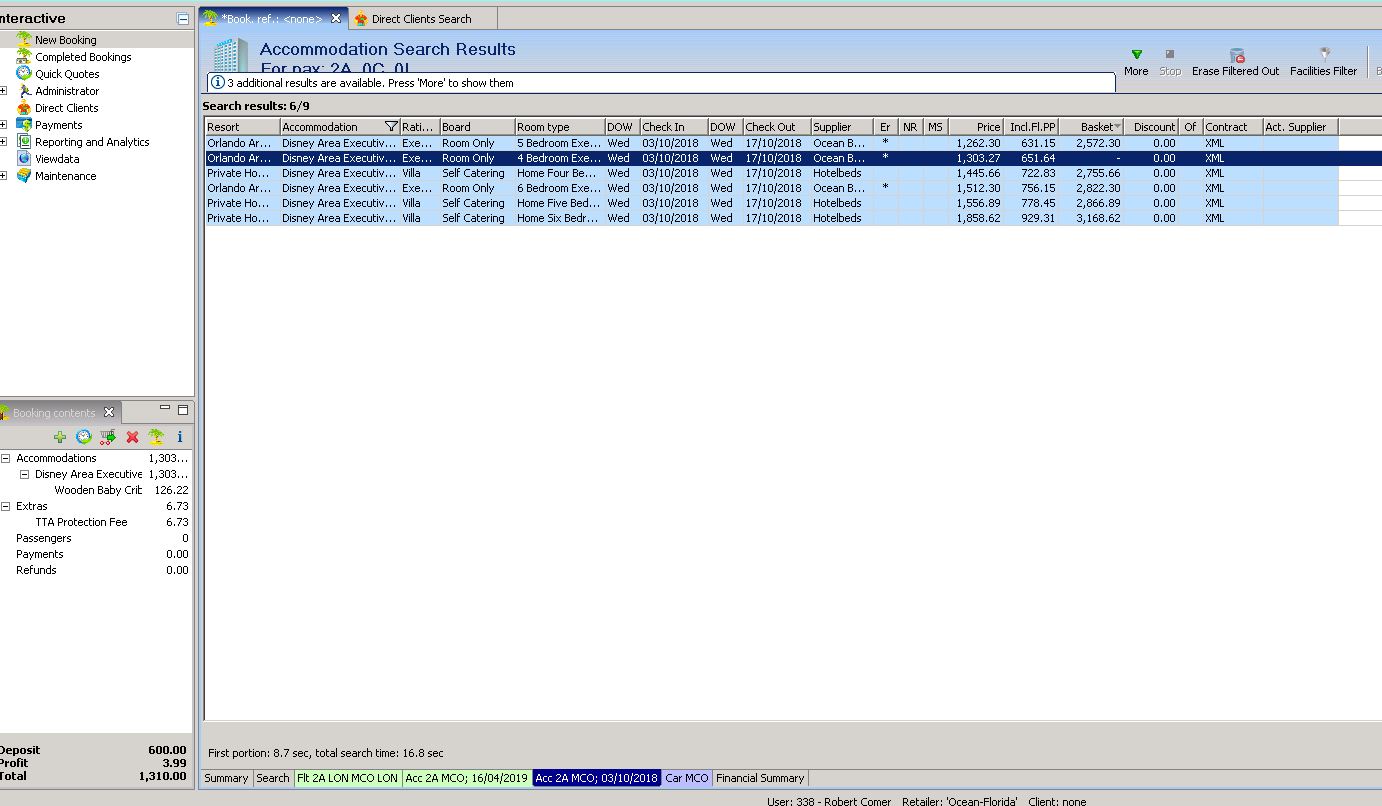Click the clock quote icon in Booking contents toolbar
Screen dimensions: 1382x806
click(x=84, y=437)
